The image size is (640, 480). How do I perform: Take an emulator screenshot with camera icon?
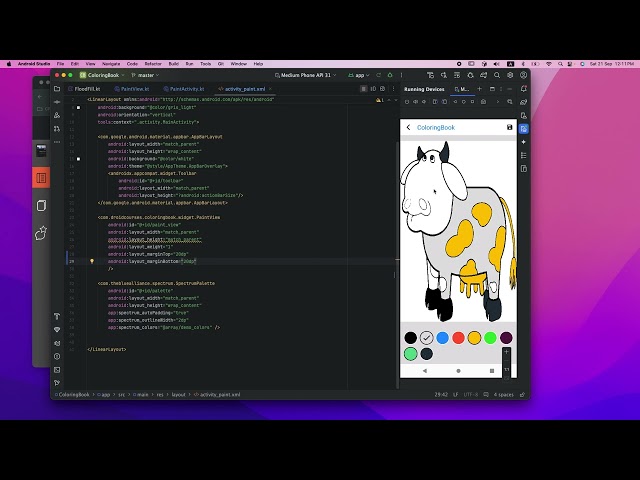pyautogui.click(x=483, y=102)
